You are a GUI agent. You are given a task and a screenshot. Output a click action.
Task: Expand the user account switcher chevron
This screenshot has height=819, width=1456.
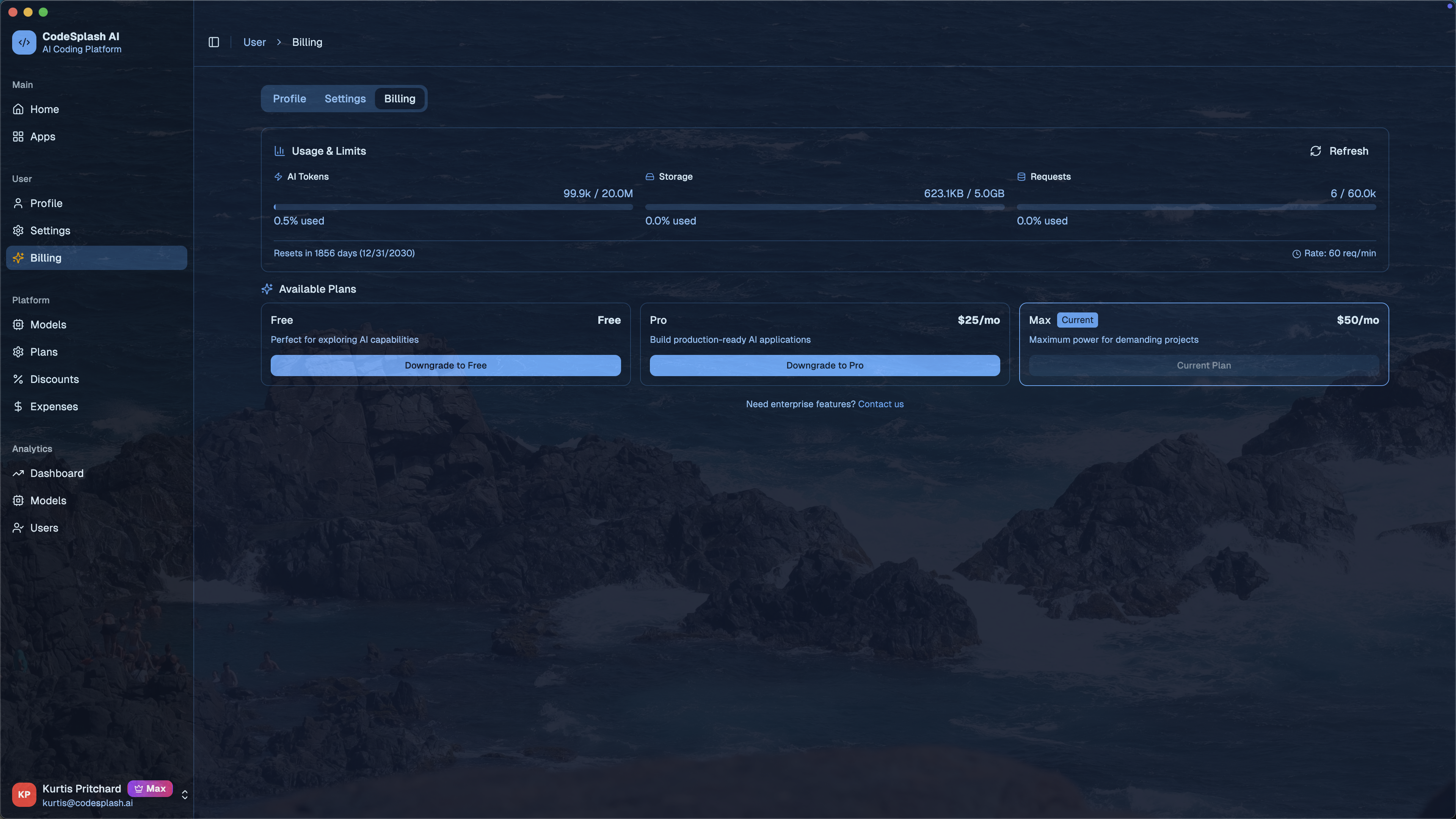[x=185, y=795]
